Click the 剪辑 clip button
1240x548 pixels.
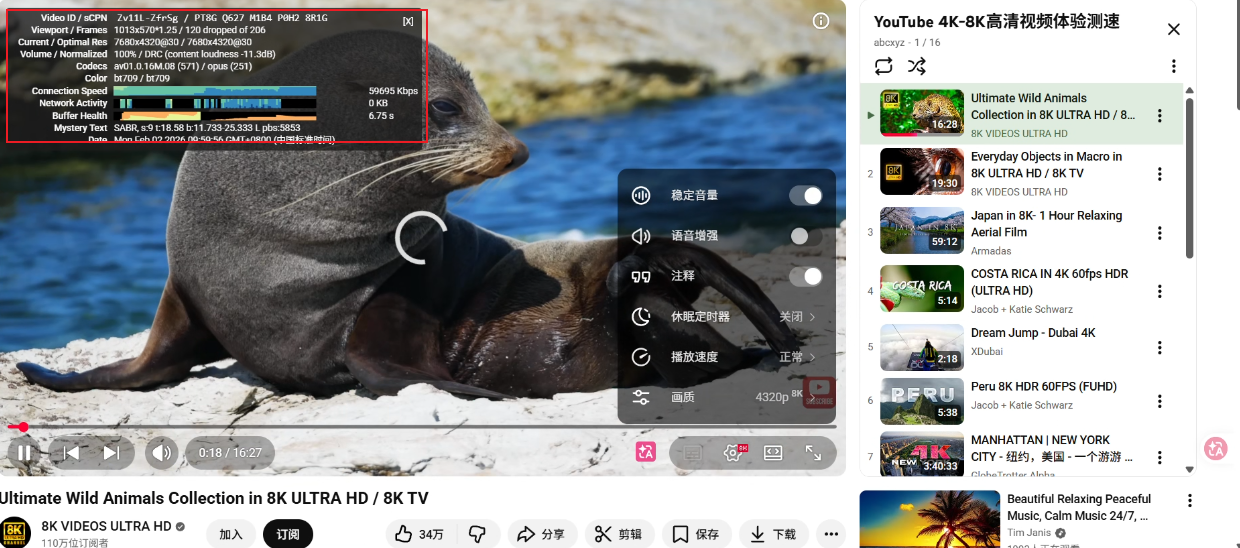pyautogui.click(x=619, y=534)
